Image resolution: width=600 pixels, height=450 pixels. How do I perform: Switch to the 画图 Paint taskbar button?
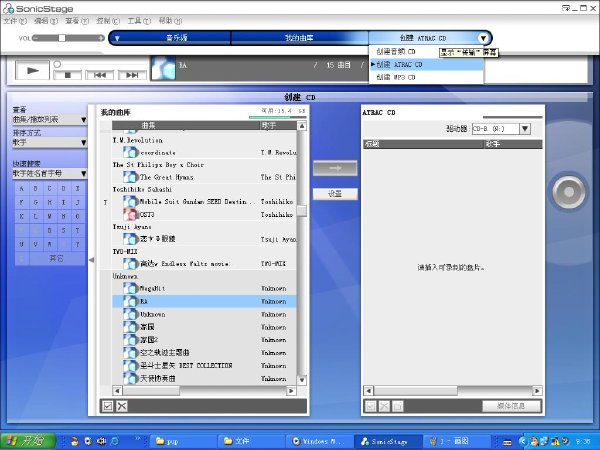(457, 441)
